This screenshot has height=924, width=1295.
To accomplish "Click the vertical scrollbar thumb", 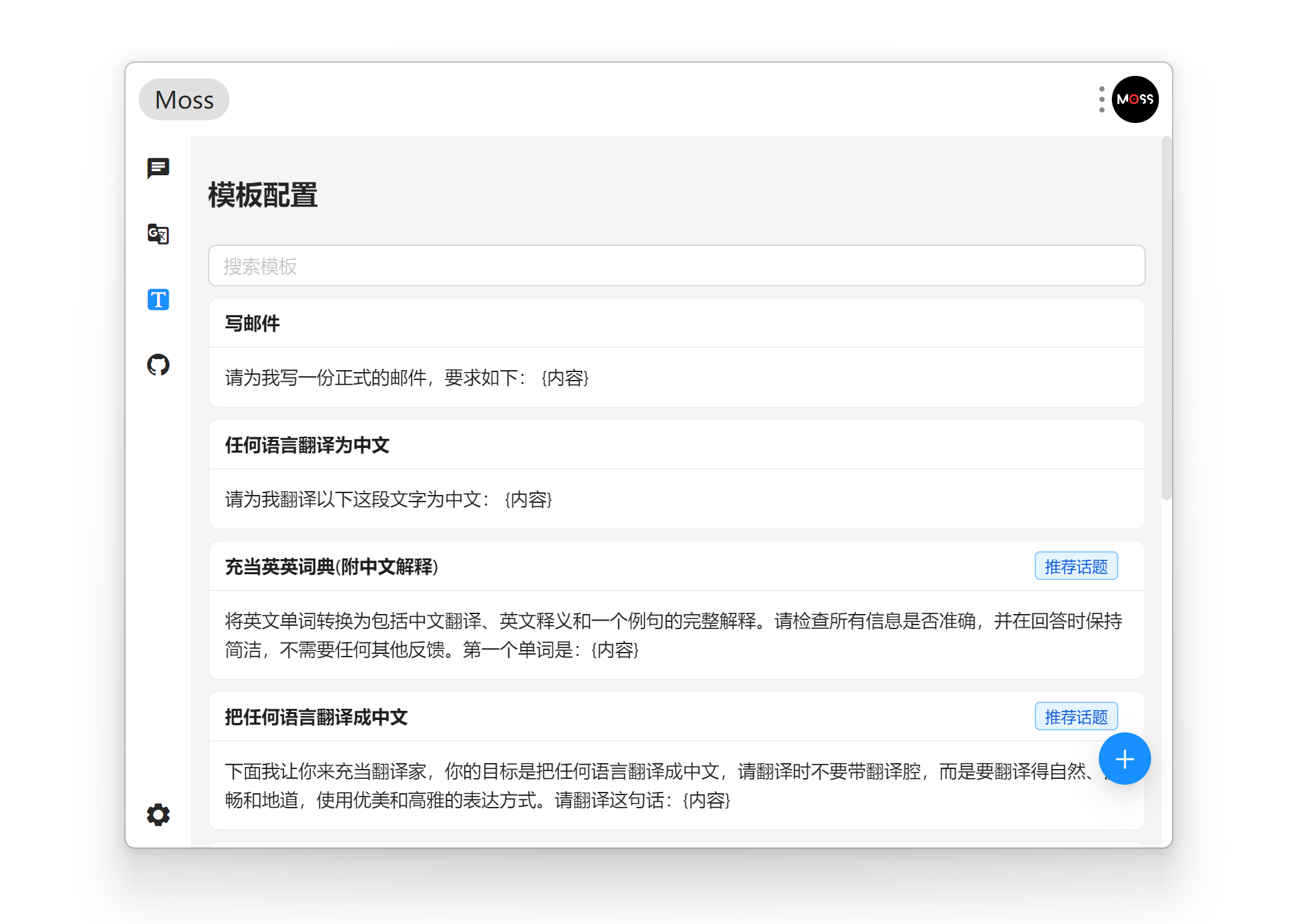I will coord(1166,318).
